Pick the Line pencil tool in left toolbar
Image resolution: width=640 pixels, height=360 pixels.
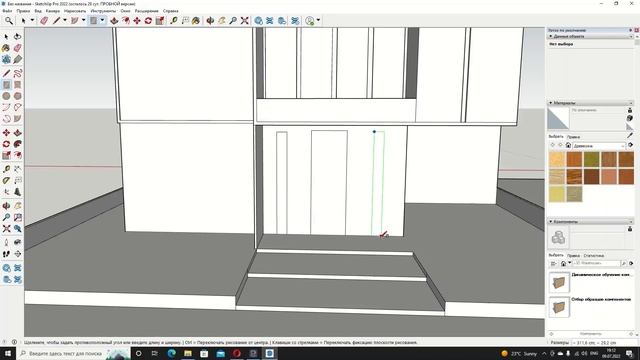coord(6,73)
